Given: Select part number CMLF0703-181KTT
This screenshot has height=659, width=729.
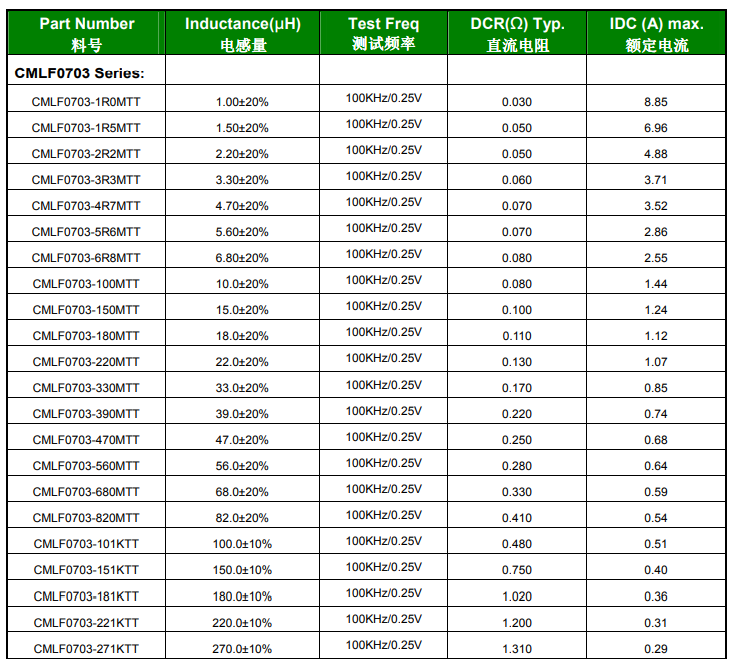Looking at the screenshot, I should pos(86,597).
